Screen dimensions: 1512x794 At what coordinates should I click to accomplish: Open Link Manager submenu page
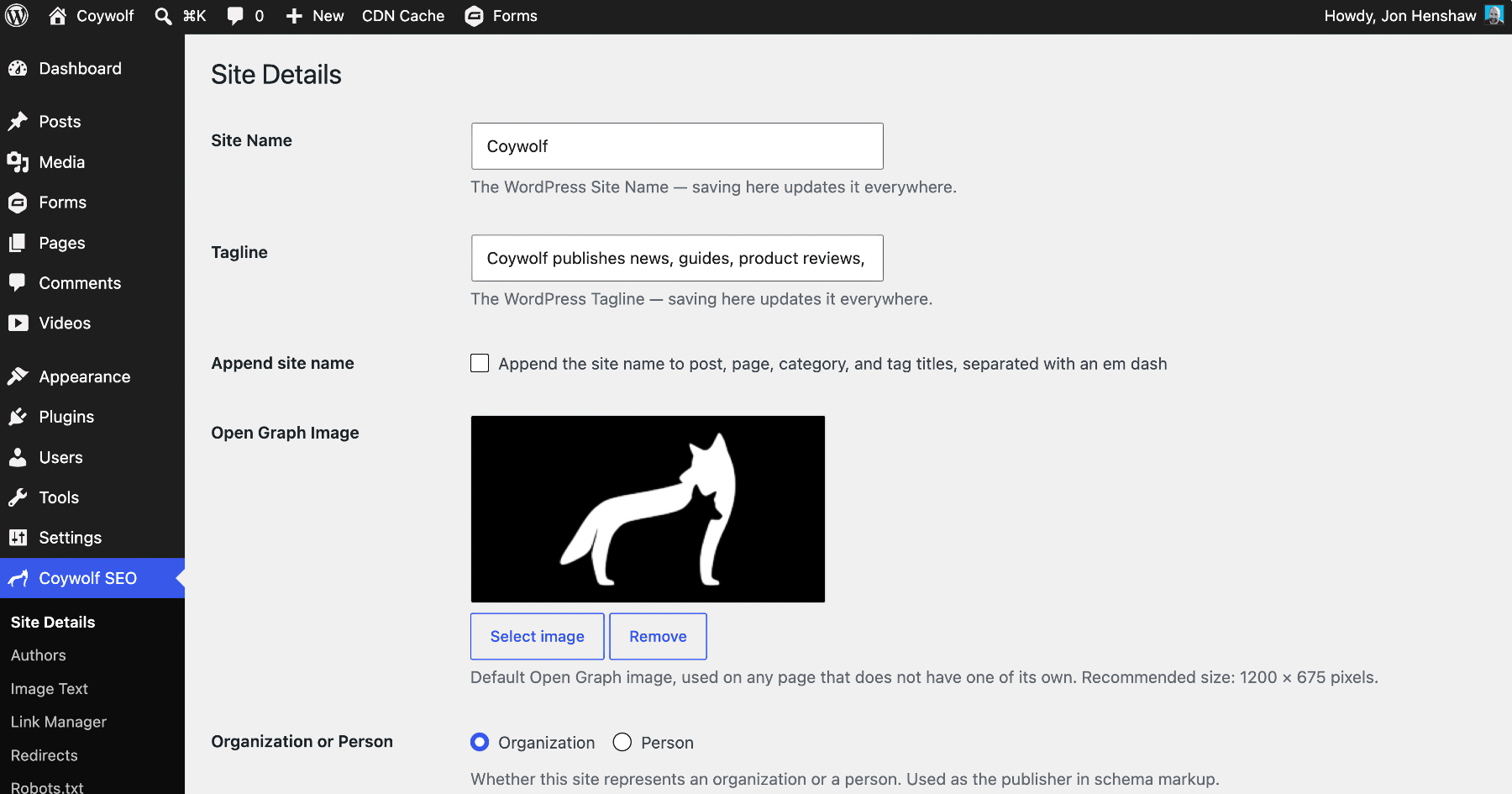pos(59,722)
